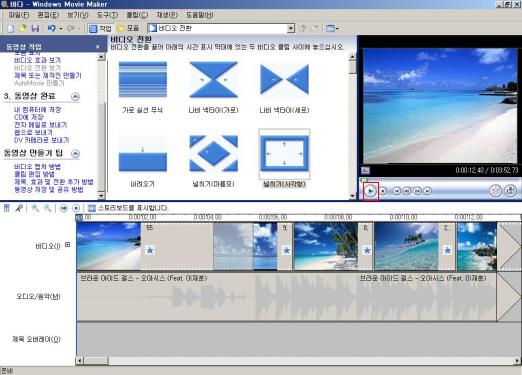Screen dimensions: 522x375
Task: Click the preview seek bar
Action: [x=440, y=180]
